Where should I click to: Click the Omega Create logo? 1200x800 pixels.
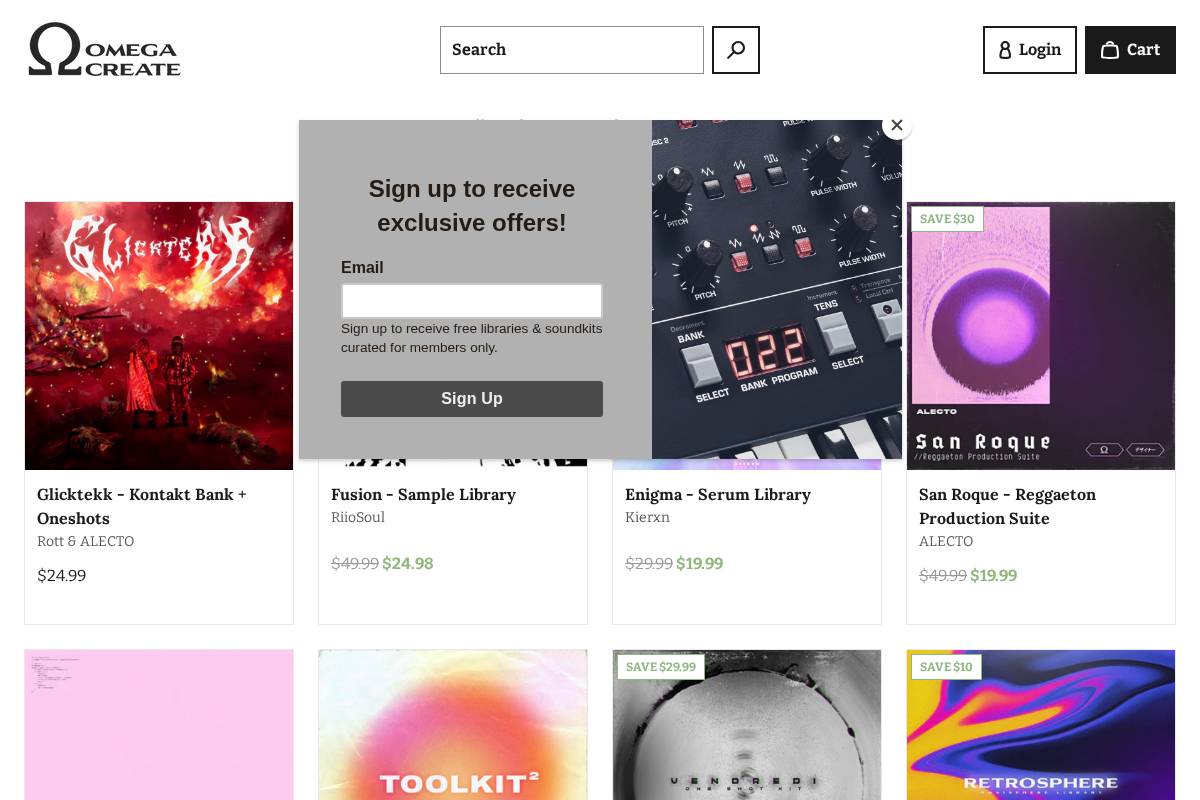coord(104,50)
